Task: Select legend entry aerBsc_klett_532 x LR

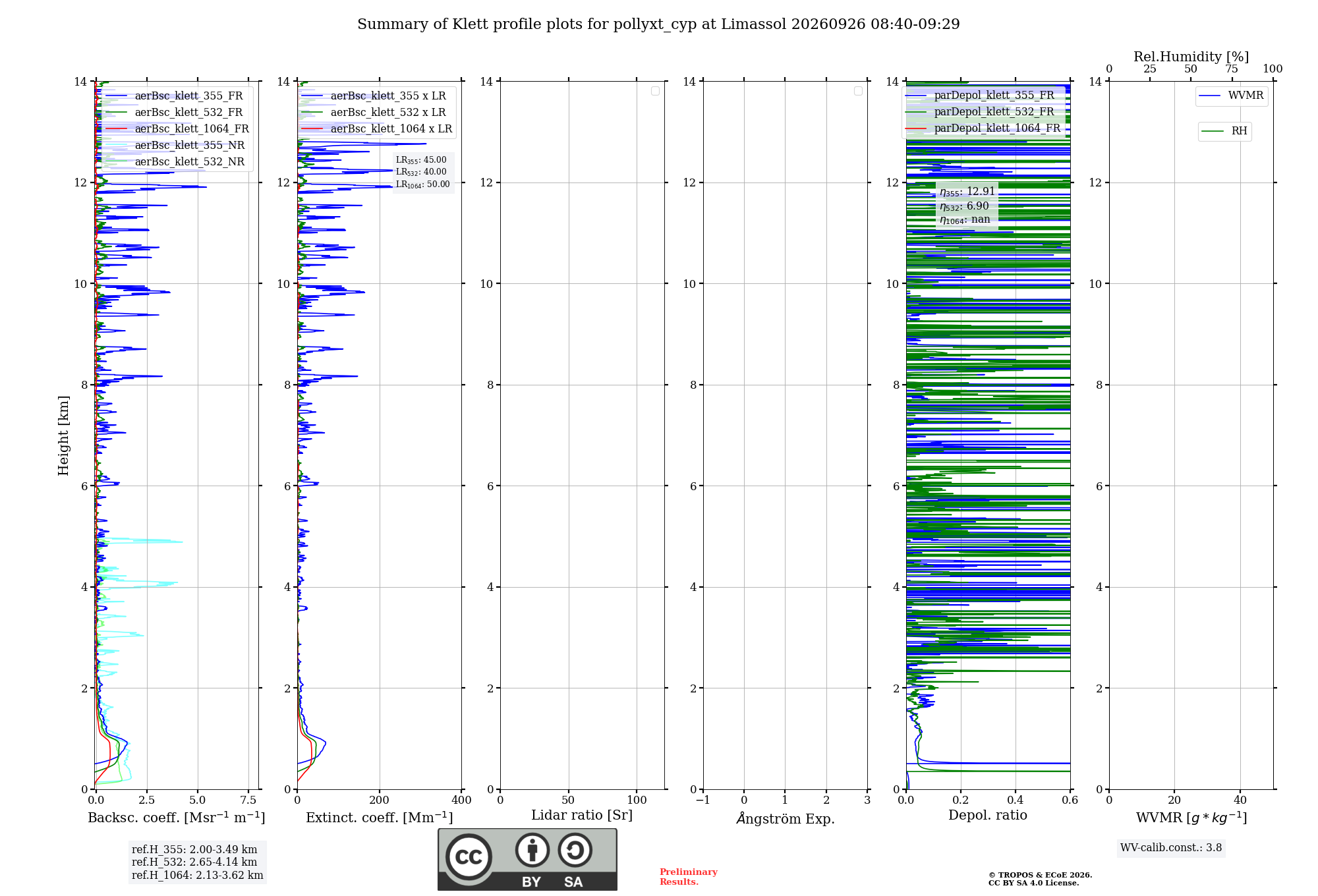Action: tap(374, 113)
